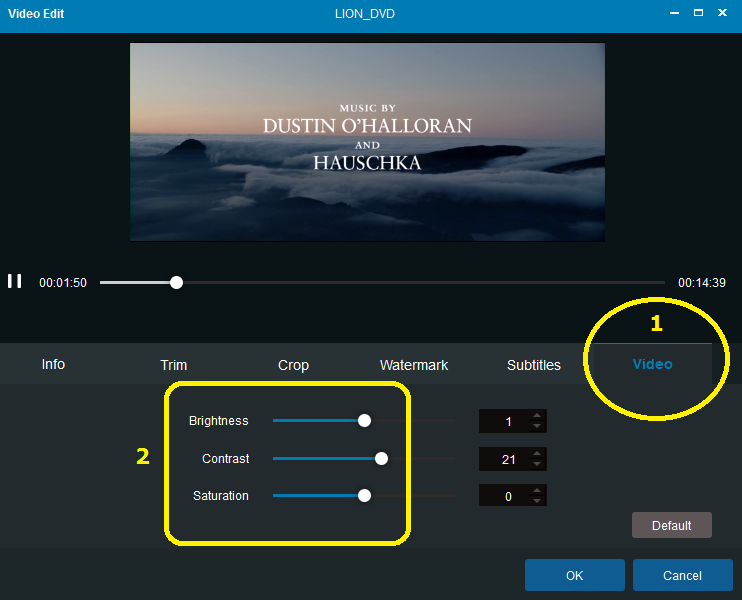Image resolution: width=742 pixels, height=600 pixels.
Task: Click the LION_DVD window title
Action: [x=365, y=14]
